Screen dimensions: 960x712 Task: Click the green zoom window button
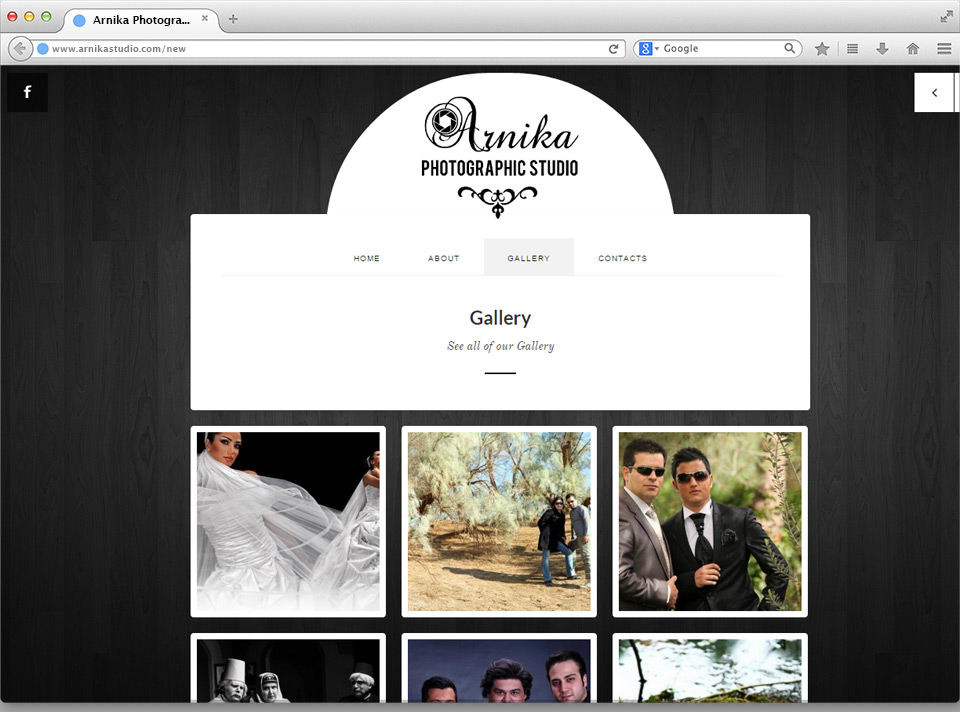[46, 17]
